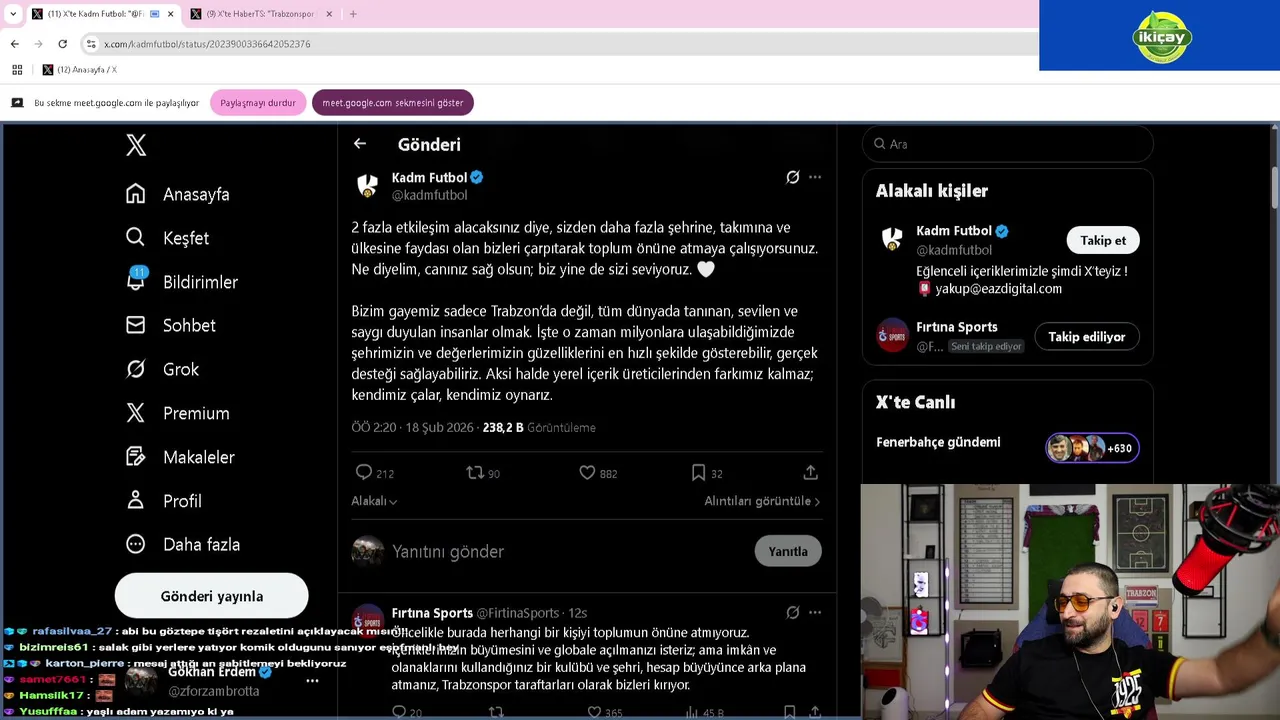
Task: Go back with Gönderi arrow
Action: tap(360, 144)
